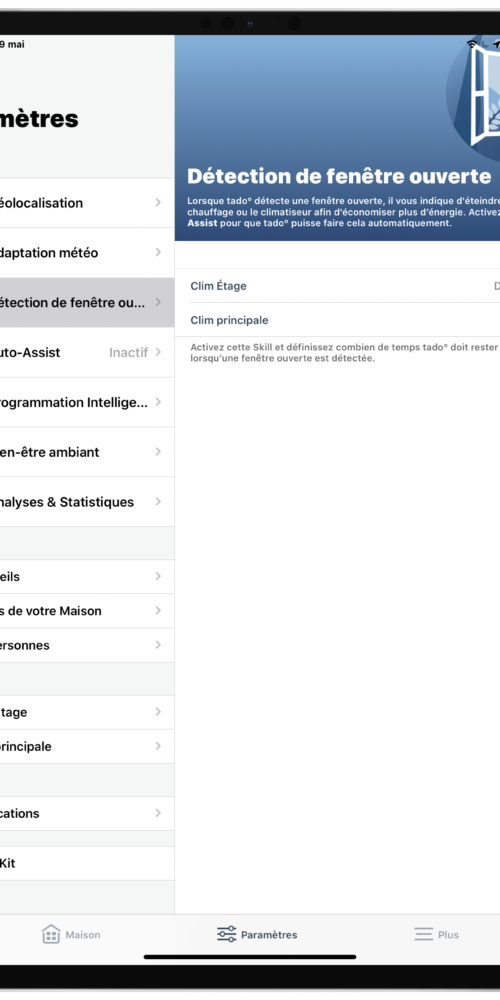Tap the Plus hamburger menu icon
The height and width of the screenshot is (1000, 500).
coord(423,934)
